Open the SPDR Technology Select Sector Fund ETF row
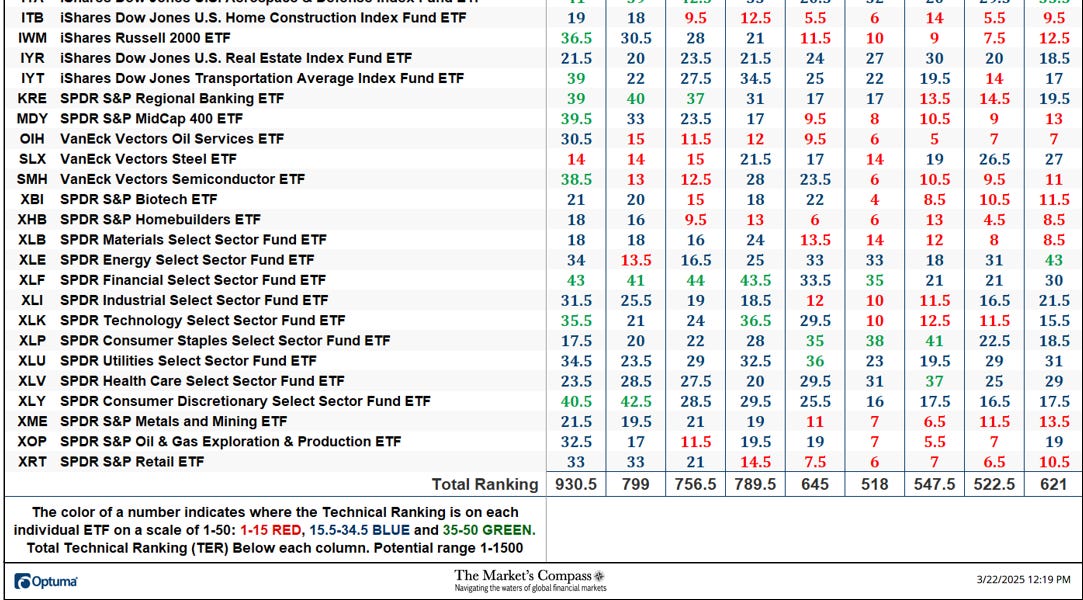 click(x=199, y=320)
